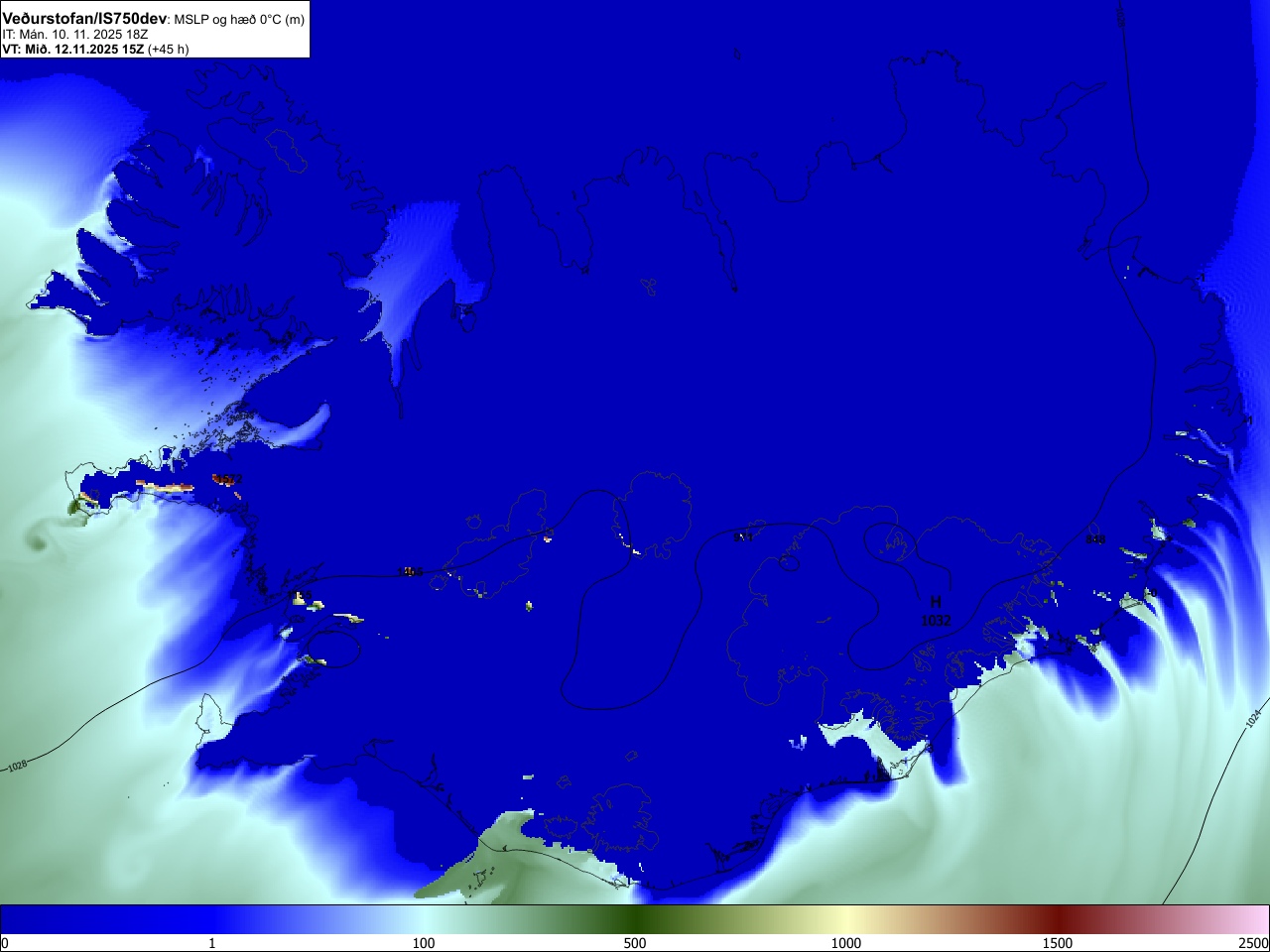Click the pale yellow segment of the colorbar

(x=848, y=919)
